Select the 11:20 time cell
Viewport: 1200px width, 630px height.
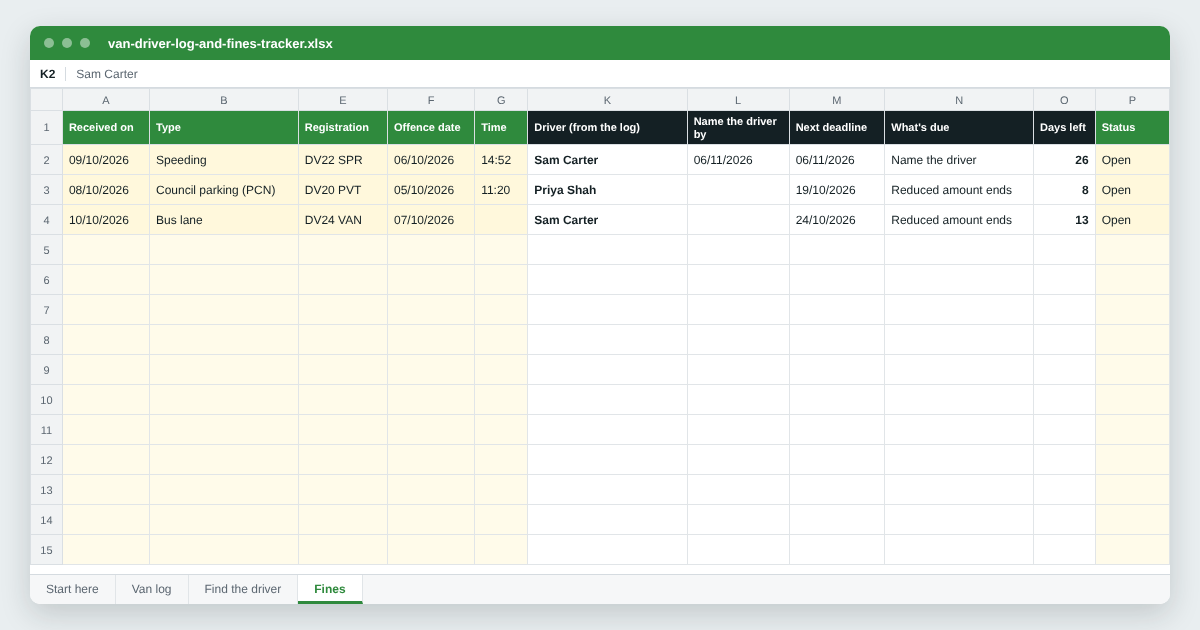tap(501, 190)
